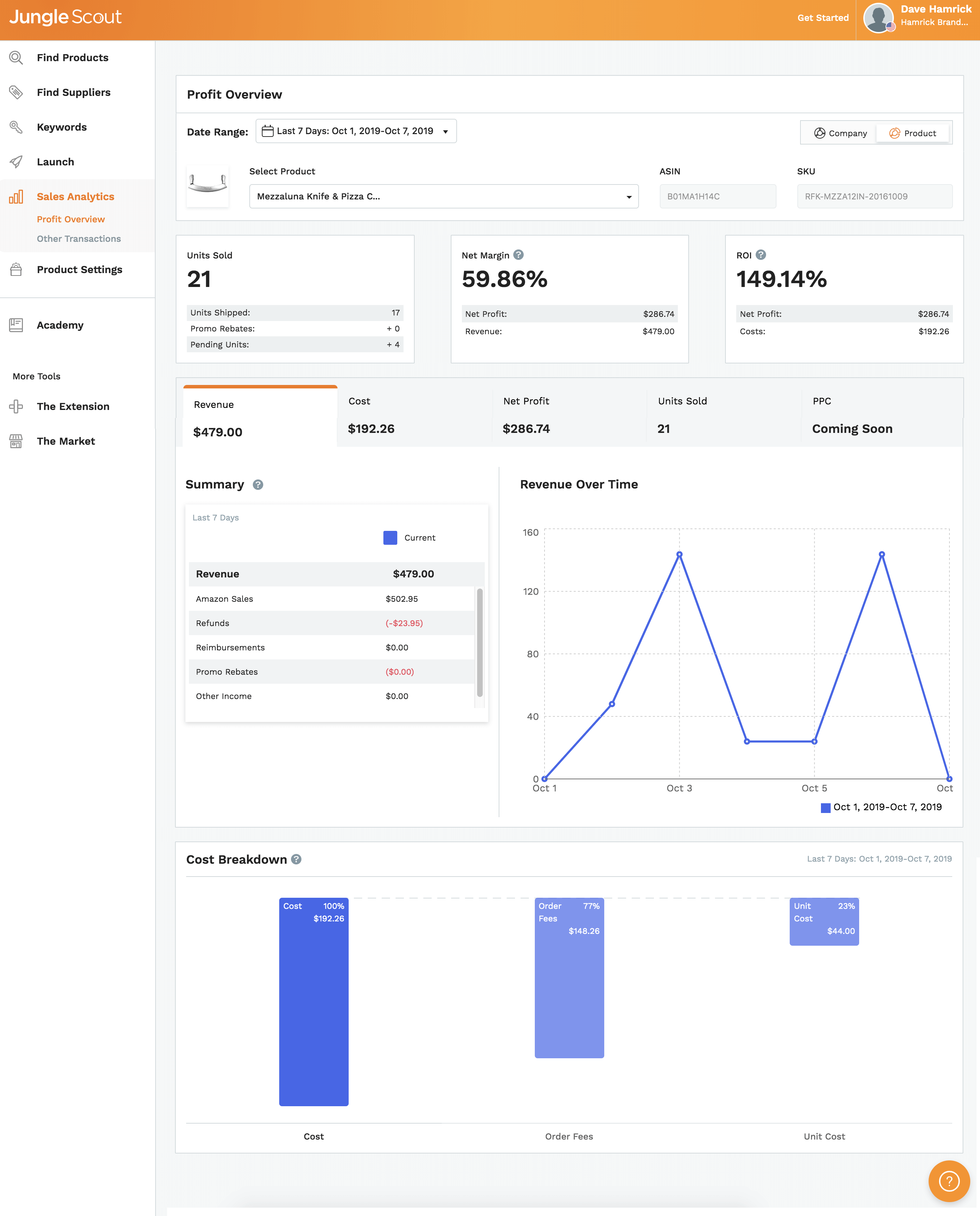Open Profit Overview submenu item
Image resolution: width=980 pixels, height=1216 pixels.
(x=70, y=219)
